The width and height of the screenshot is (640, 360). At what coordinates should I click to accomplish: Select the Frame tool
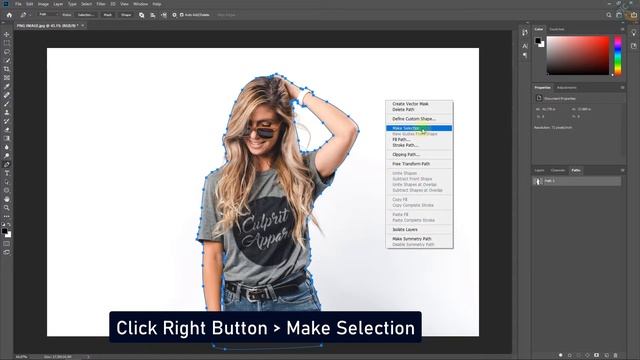point(7,78)
